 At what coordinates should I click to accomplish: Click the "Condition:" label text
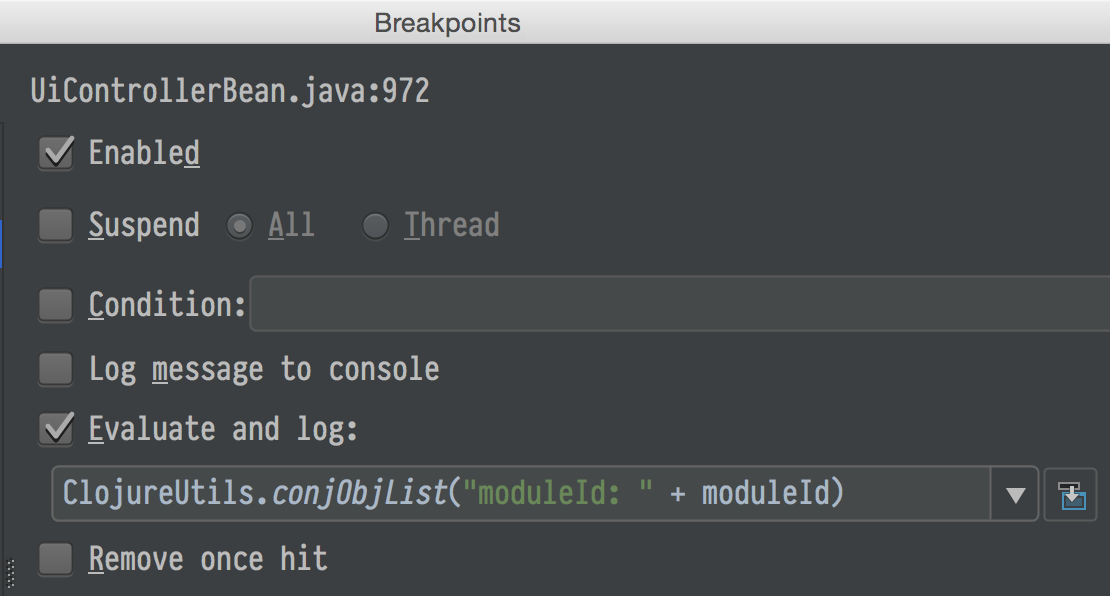pos(167,304)
